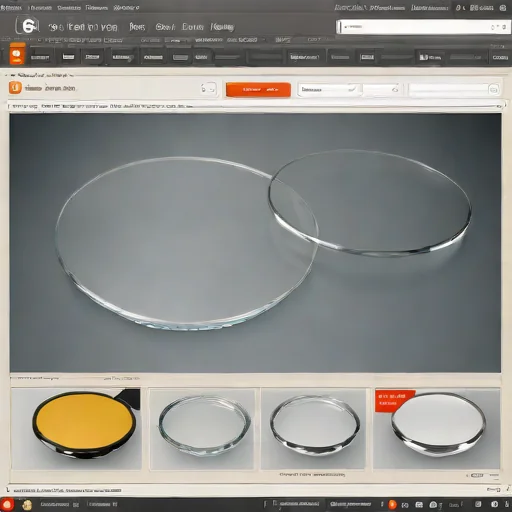Click the icon button left of the orange button

pos(208,89)
